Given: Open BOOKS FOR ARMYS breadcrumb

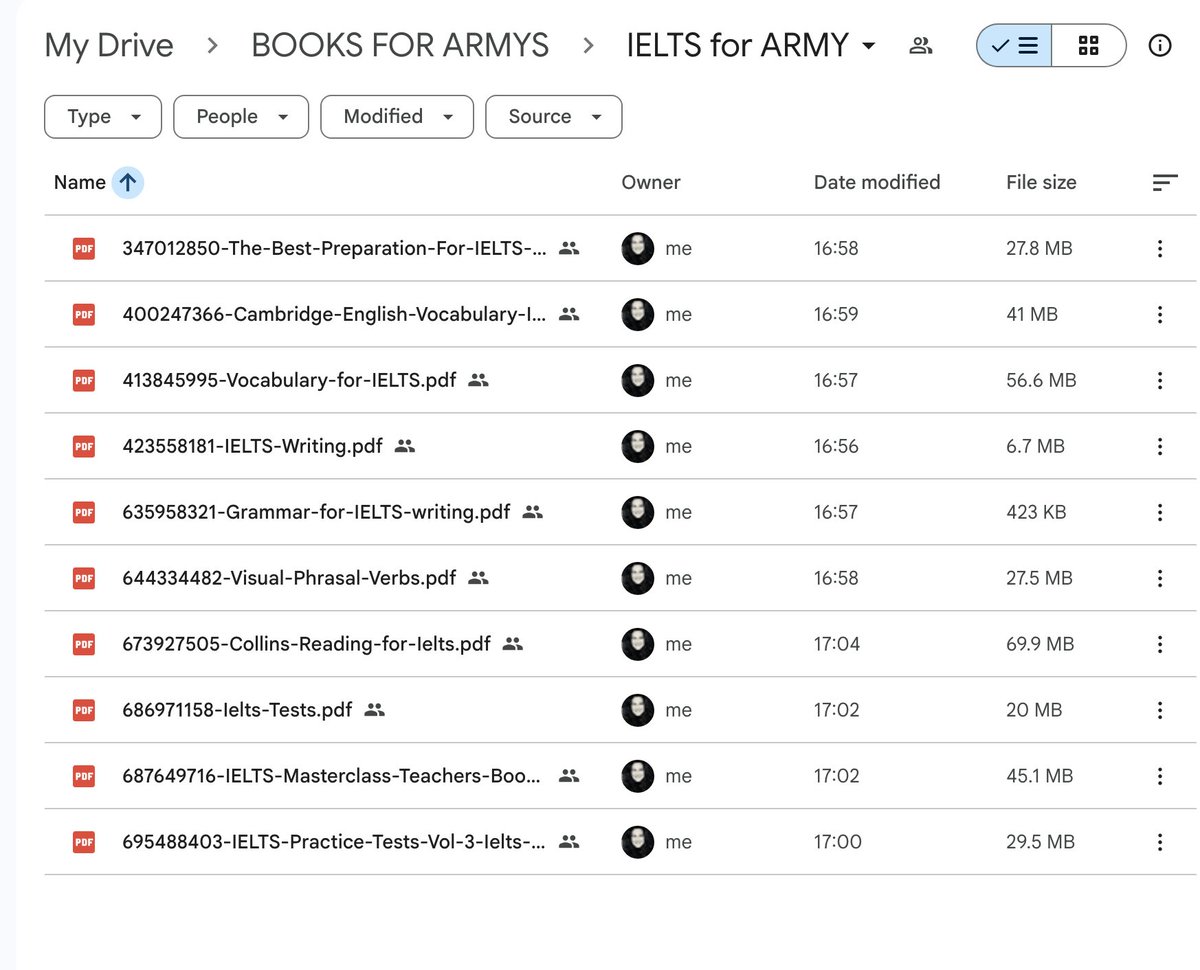Looking at the screenshot, I should point(399,45).
